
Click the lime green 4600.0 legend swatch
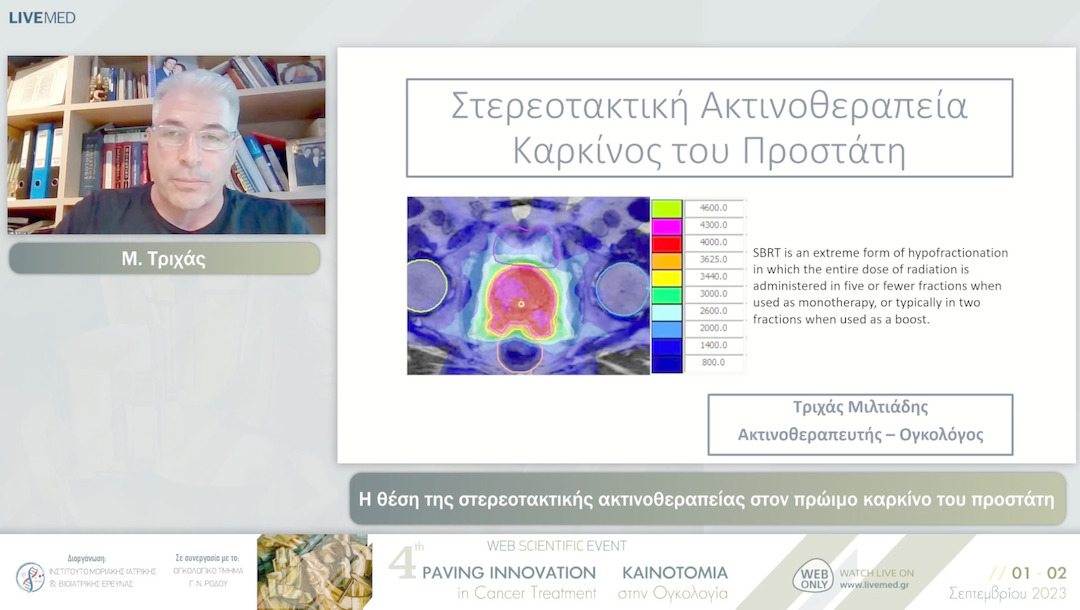tap(667, 209)
